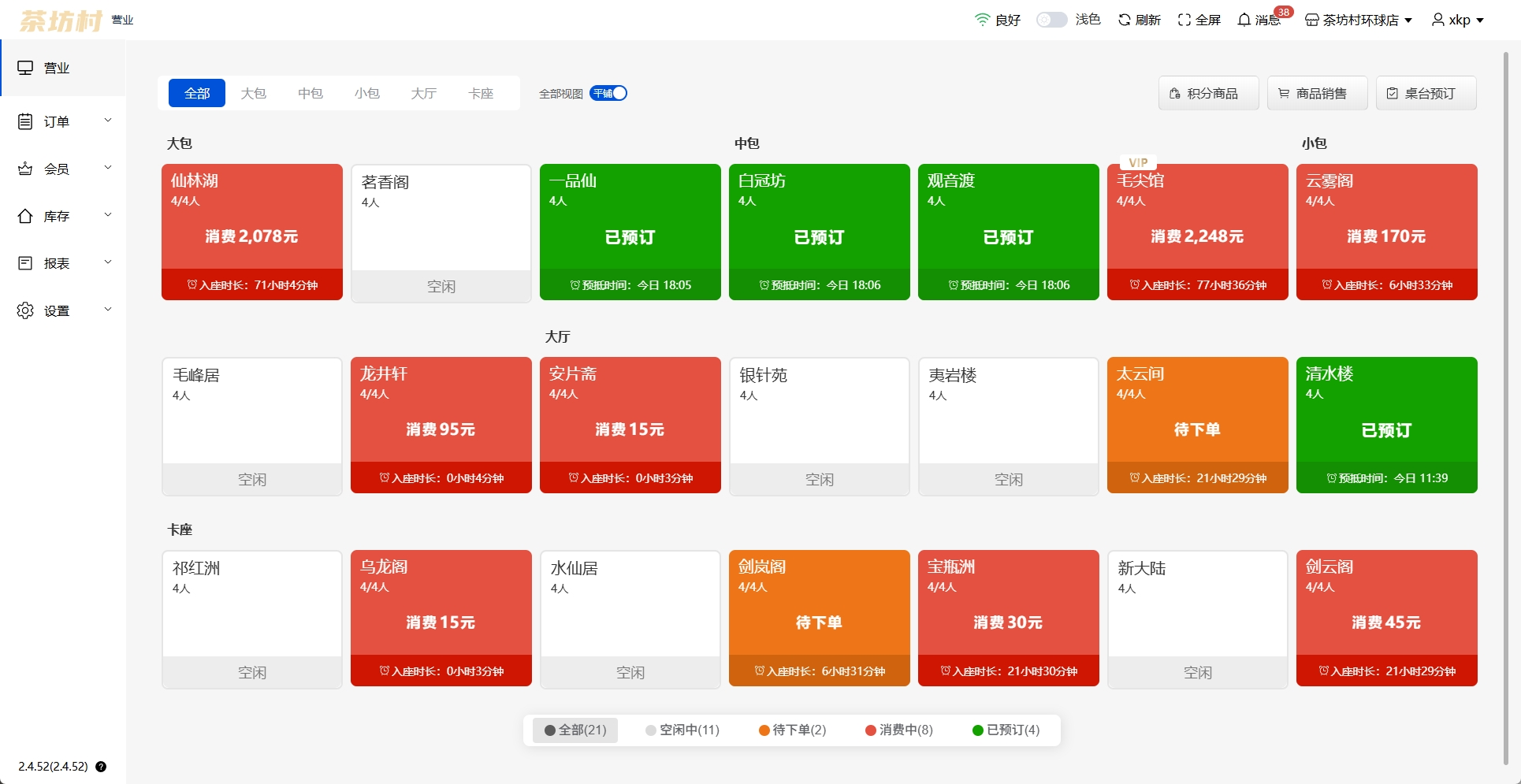The image size is (1521, 784).
Task: Click the VIP badge on 毛尖馆
Action: click(1139, 162)
